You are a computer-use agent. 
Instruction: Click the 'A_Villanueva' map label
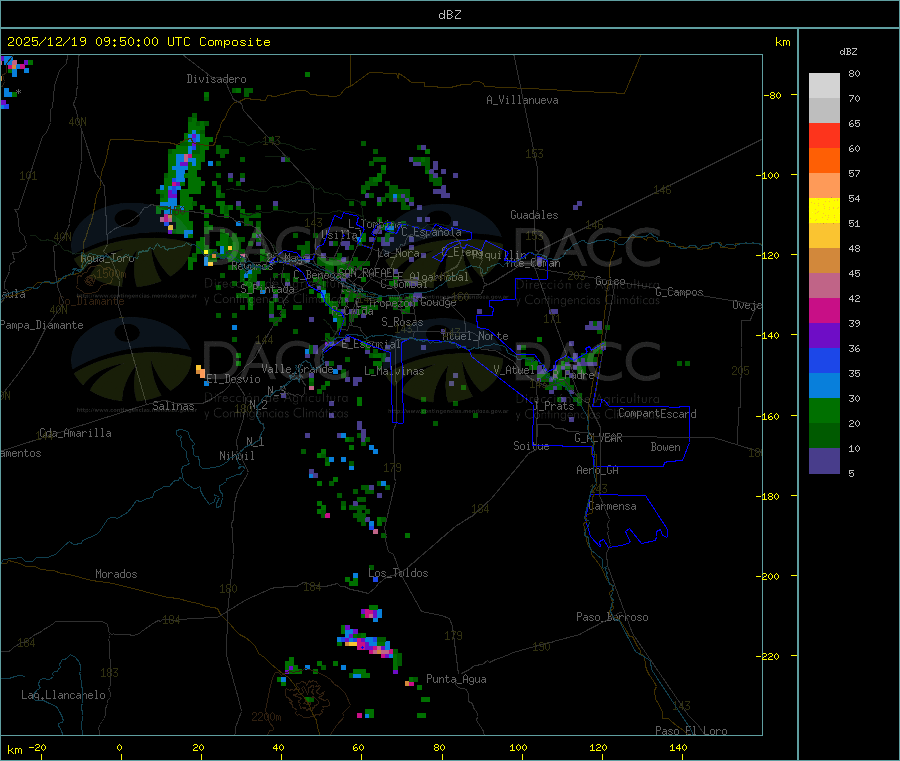pyautogui.click(x=522, y=100)
